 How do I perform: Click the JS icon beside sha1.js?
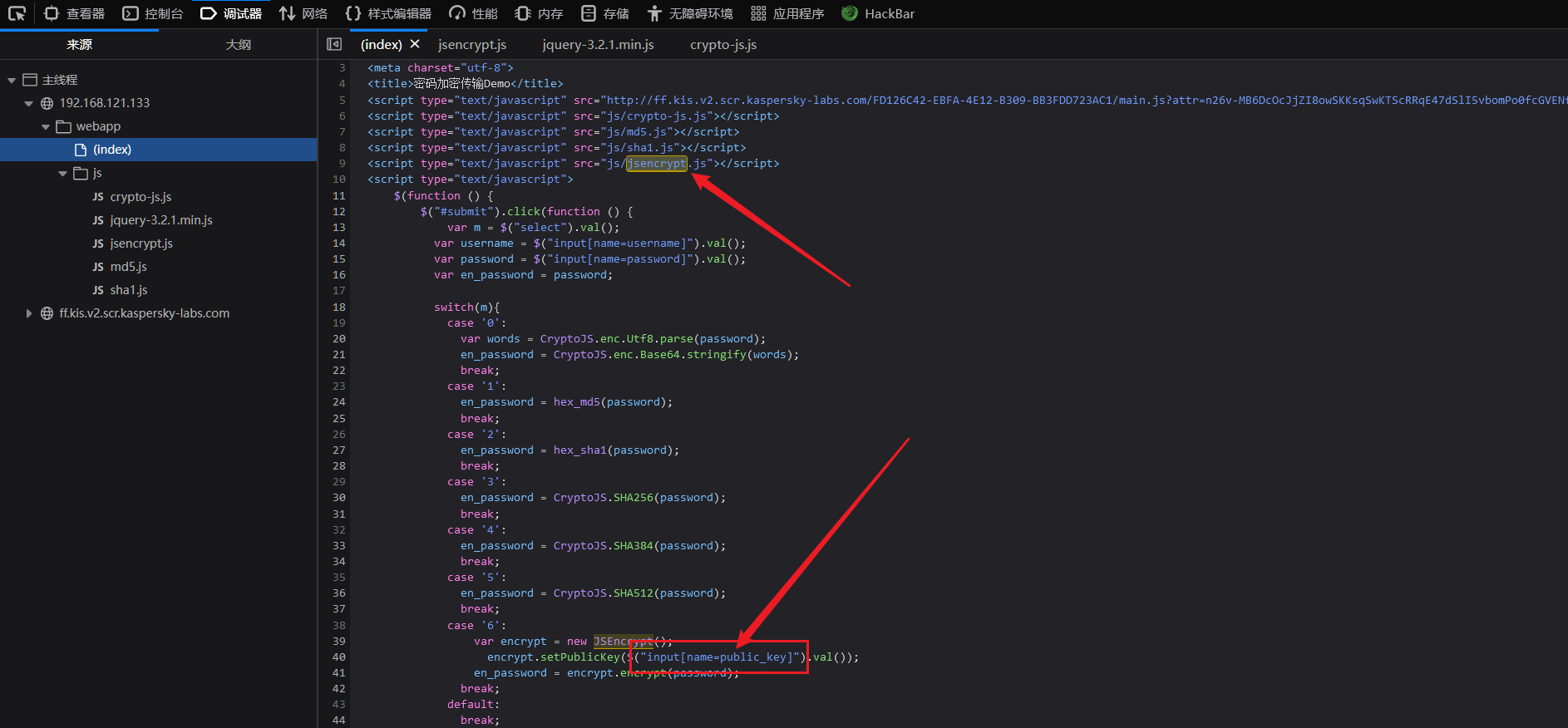98,290
